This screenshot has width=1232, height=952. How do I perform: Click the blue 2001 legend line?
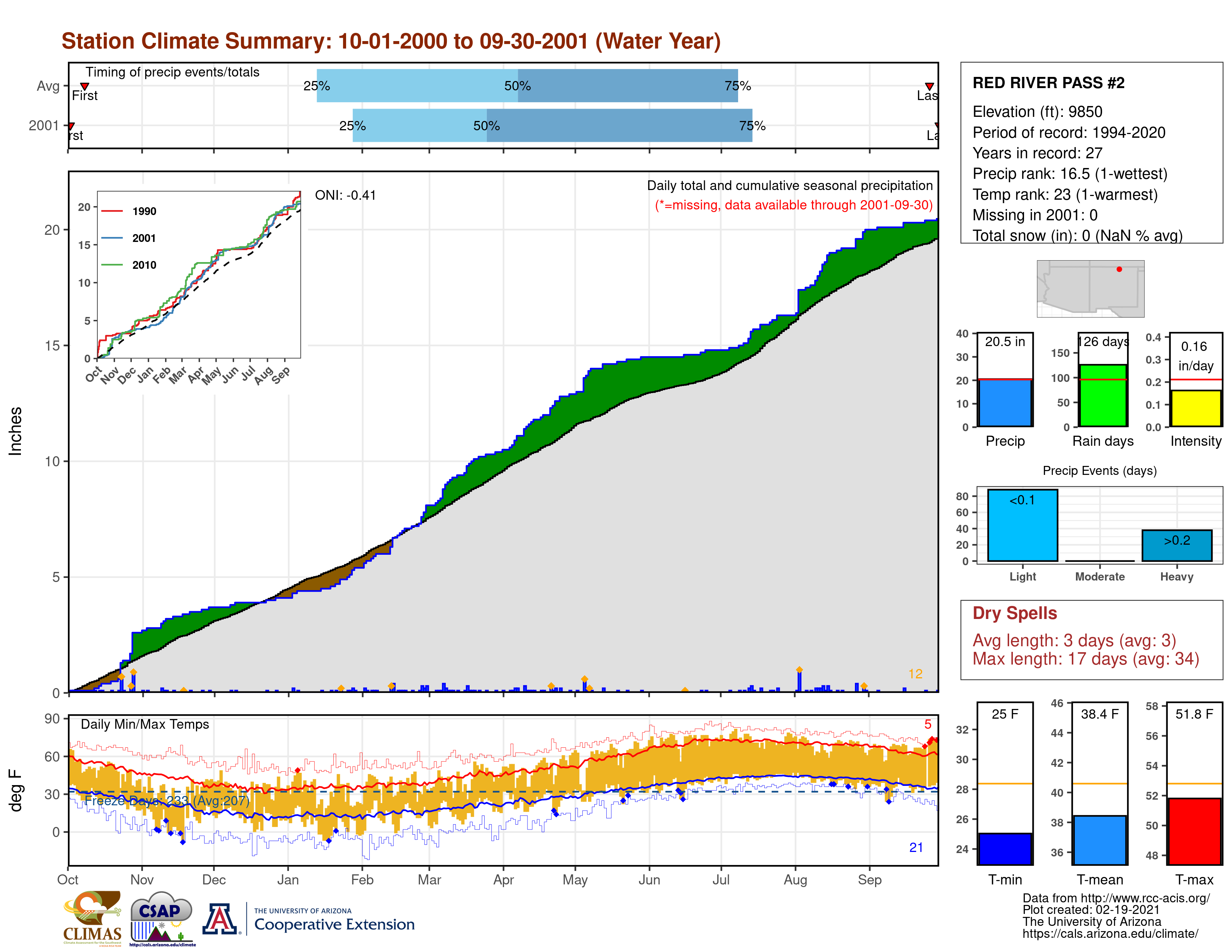coord(112,238)
